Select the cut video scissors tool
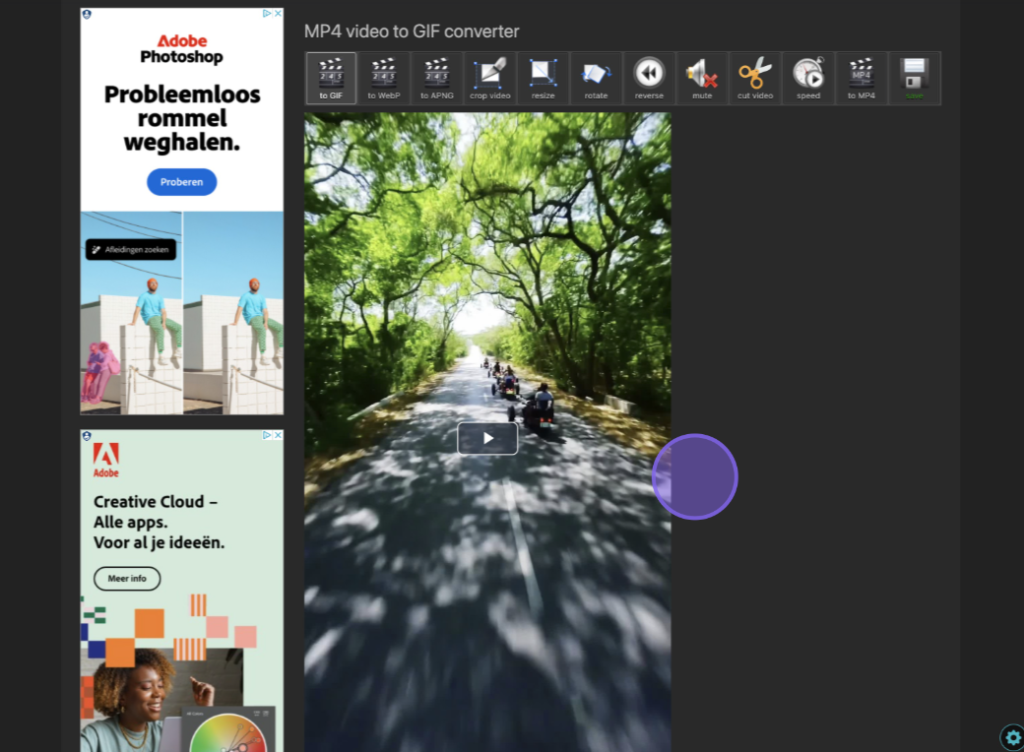 tap(755, 78)
